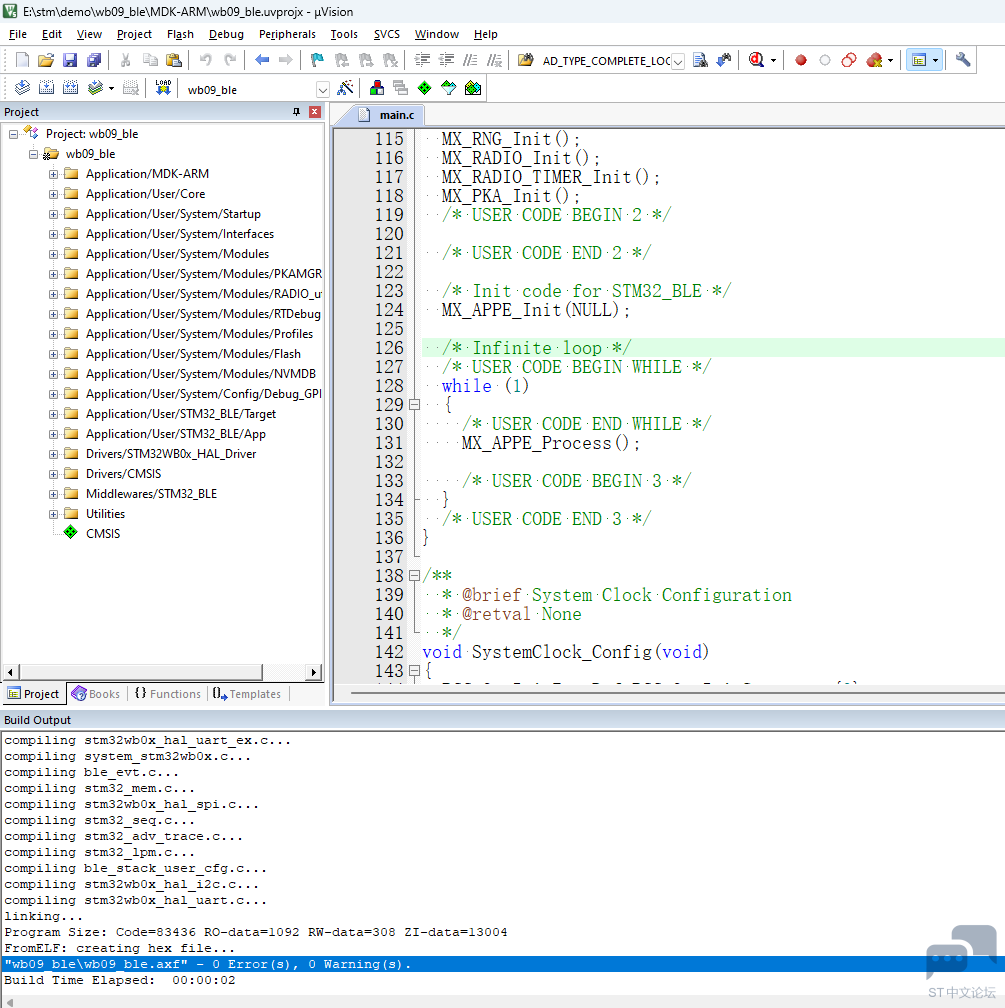Open the Project menu
Screen dimensions: 1005x1008
tap(134, 34)
